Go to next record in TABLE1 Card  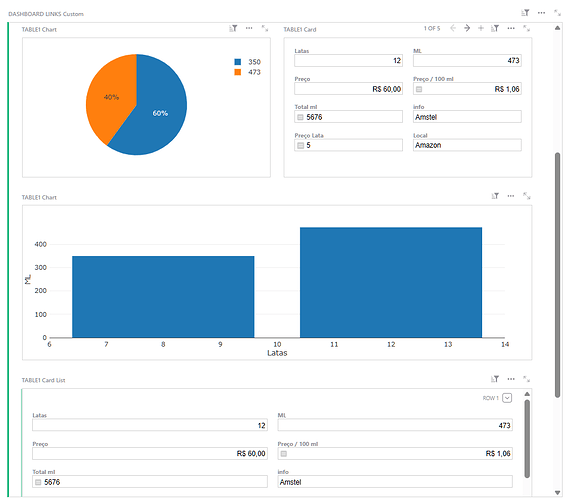click(x=467, y=28)
